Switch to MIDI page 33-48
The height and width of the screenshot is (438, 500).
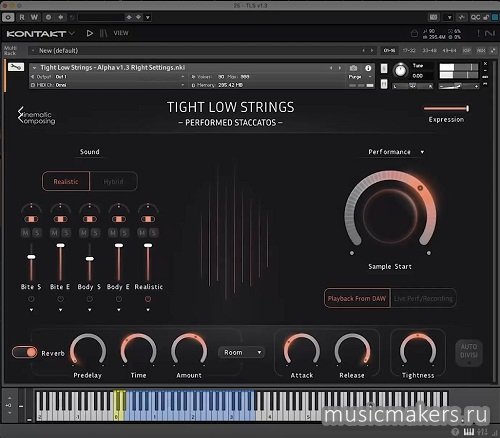click(429, 51)
